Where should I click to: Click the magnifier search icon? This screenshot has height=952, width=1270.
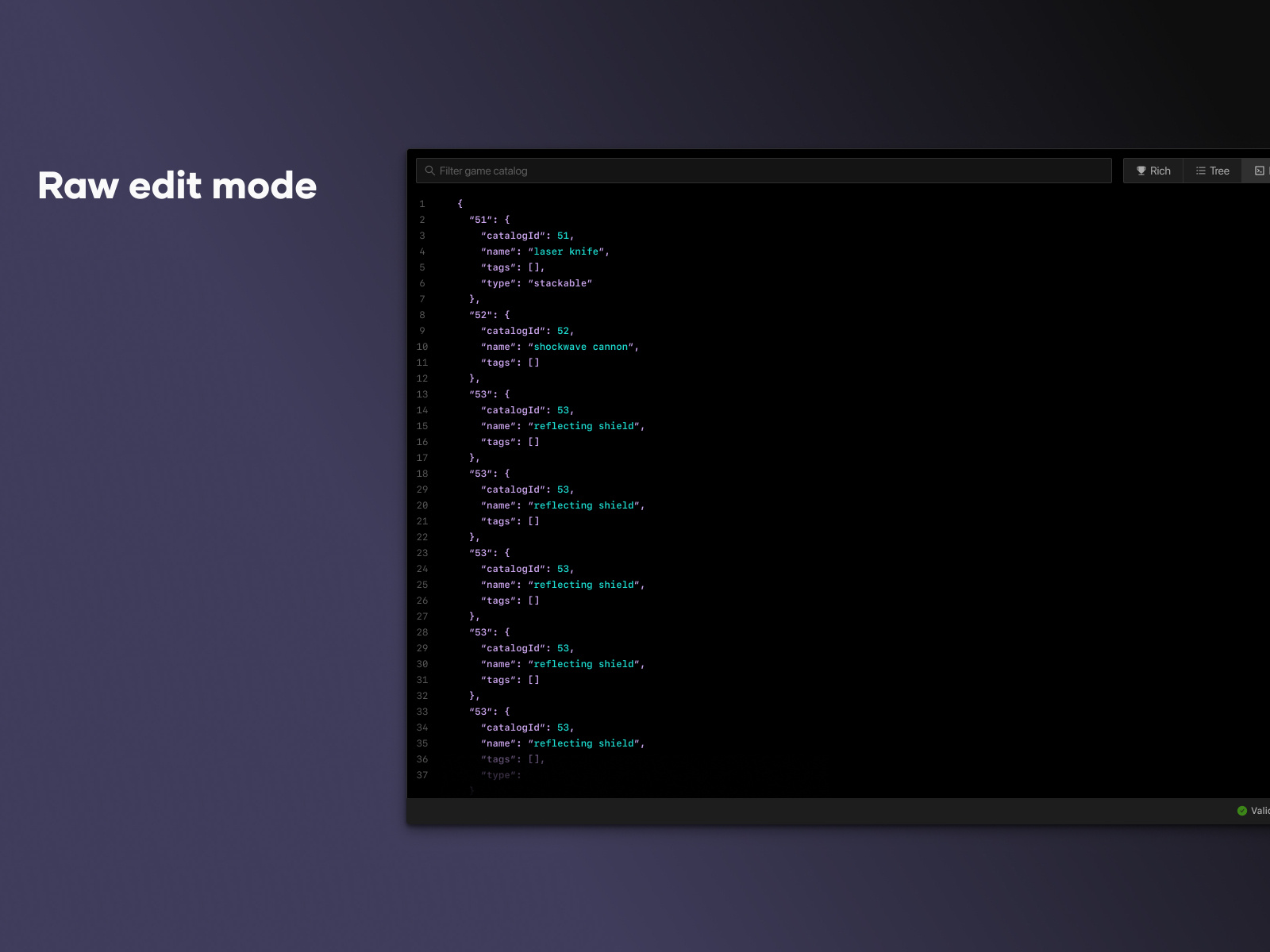[x=430, y=171]
